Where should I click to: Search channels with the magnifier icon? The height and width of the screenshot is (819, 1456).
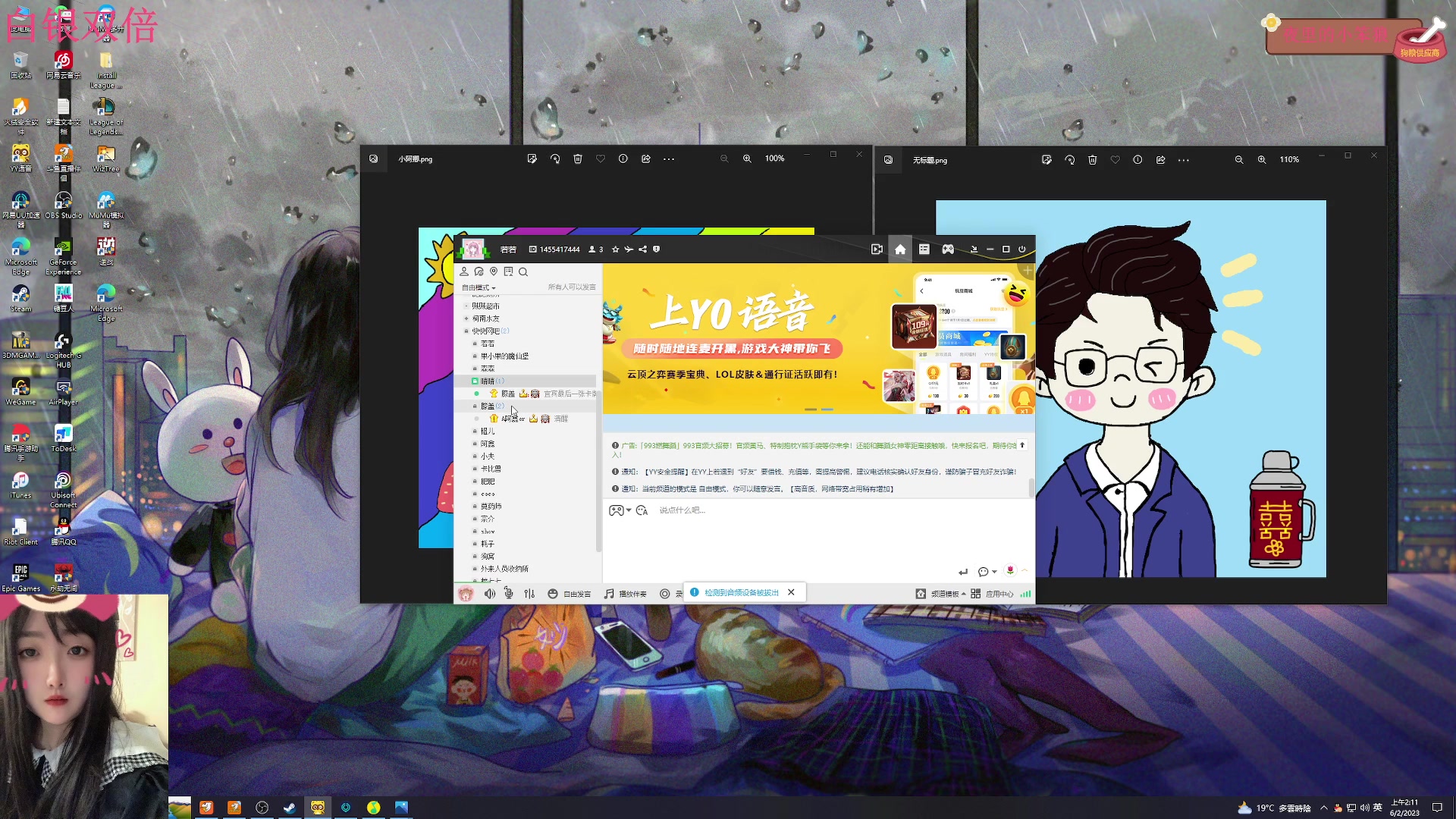click(523, 271)
